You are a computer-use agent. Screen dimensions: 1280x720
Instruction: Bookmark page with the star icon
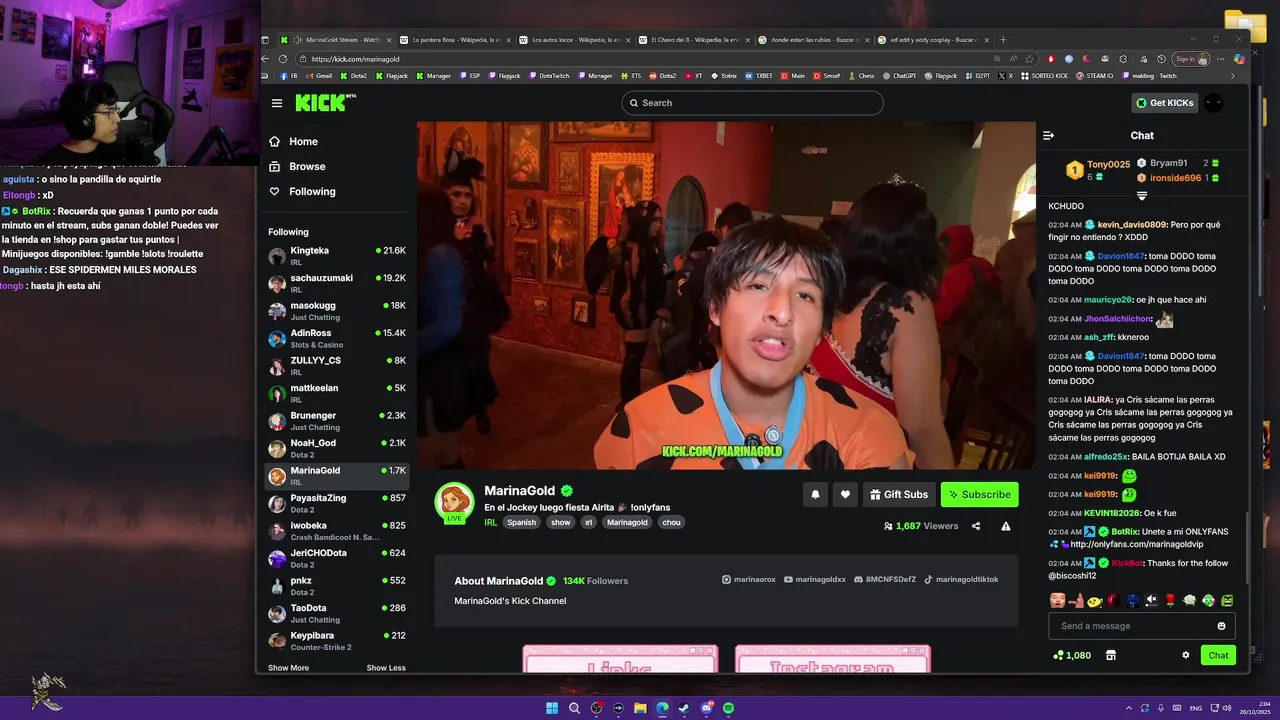[1029, 59]
